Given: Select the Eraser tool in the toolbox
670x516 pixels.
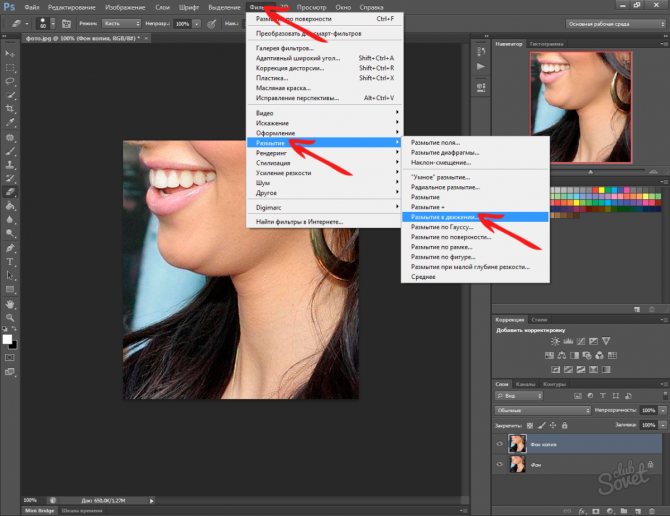Looking at the screenshot, I should (10, 191).
